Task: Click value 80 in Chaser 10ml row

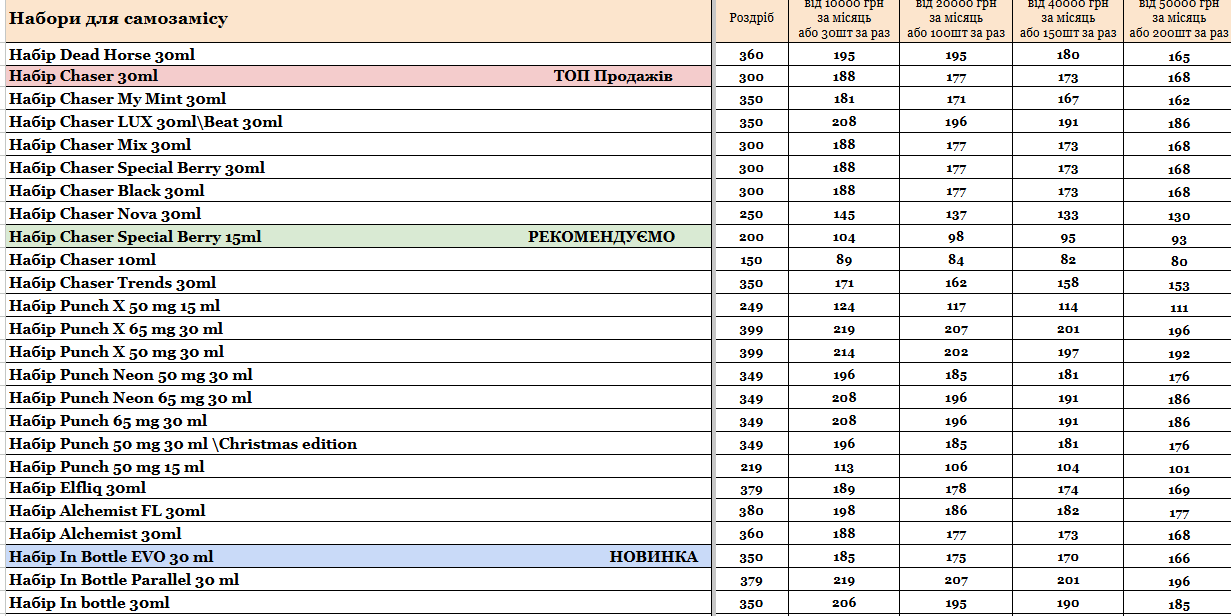Action: point(1179,262)
